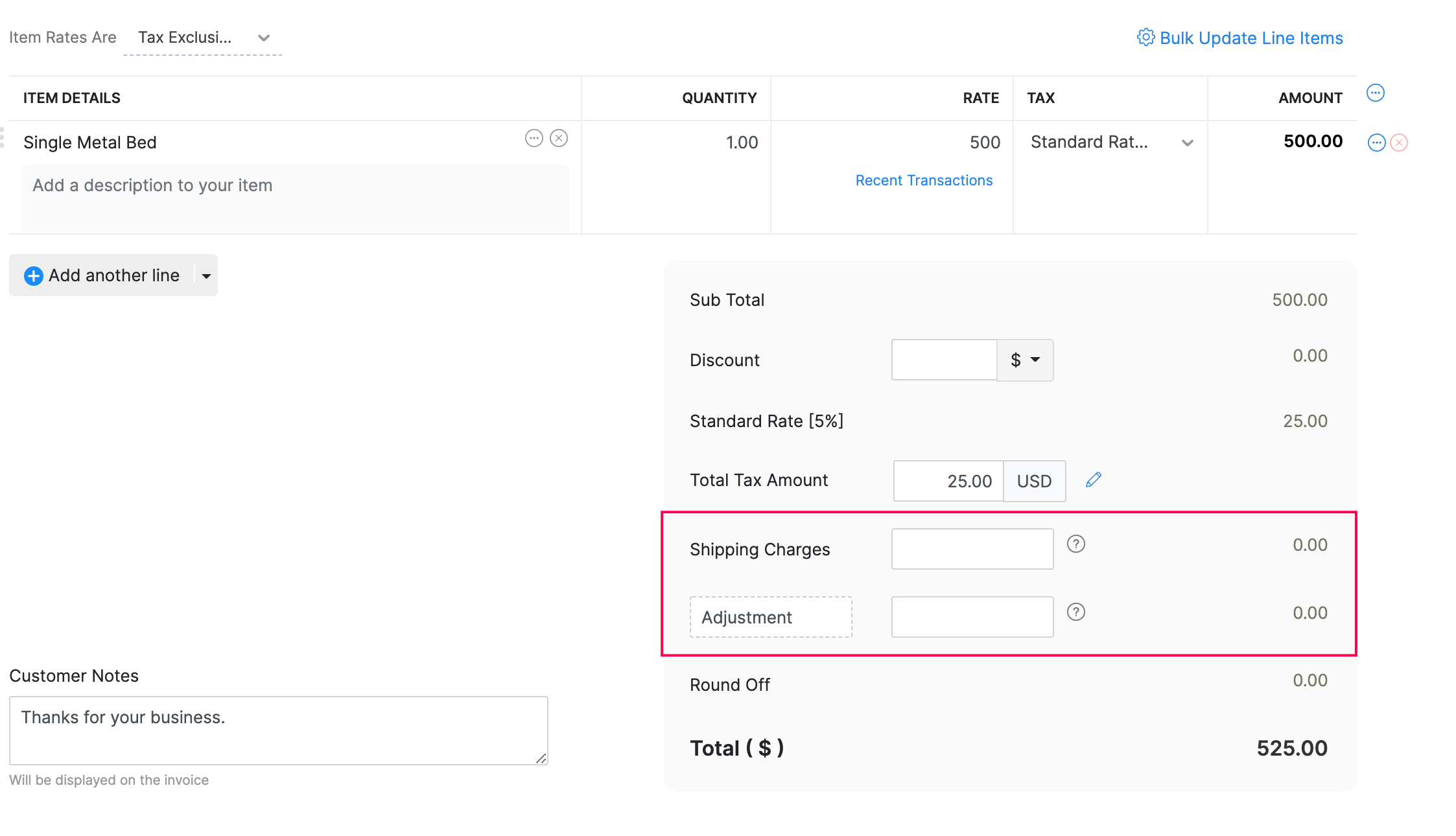This screenshot has height=836, width=1456.
Task: Open Recent Transactions link
Action: tap(924, 180)
